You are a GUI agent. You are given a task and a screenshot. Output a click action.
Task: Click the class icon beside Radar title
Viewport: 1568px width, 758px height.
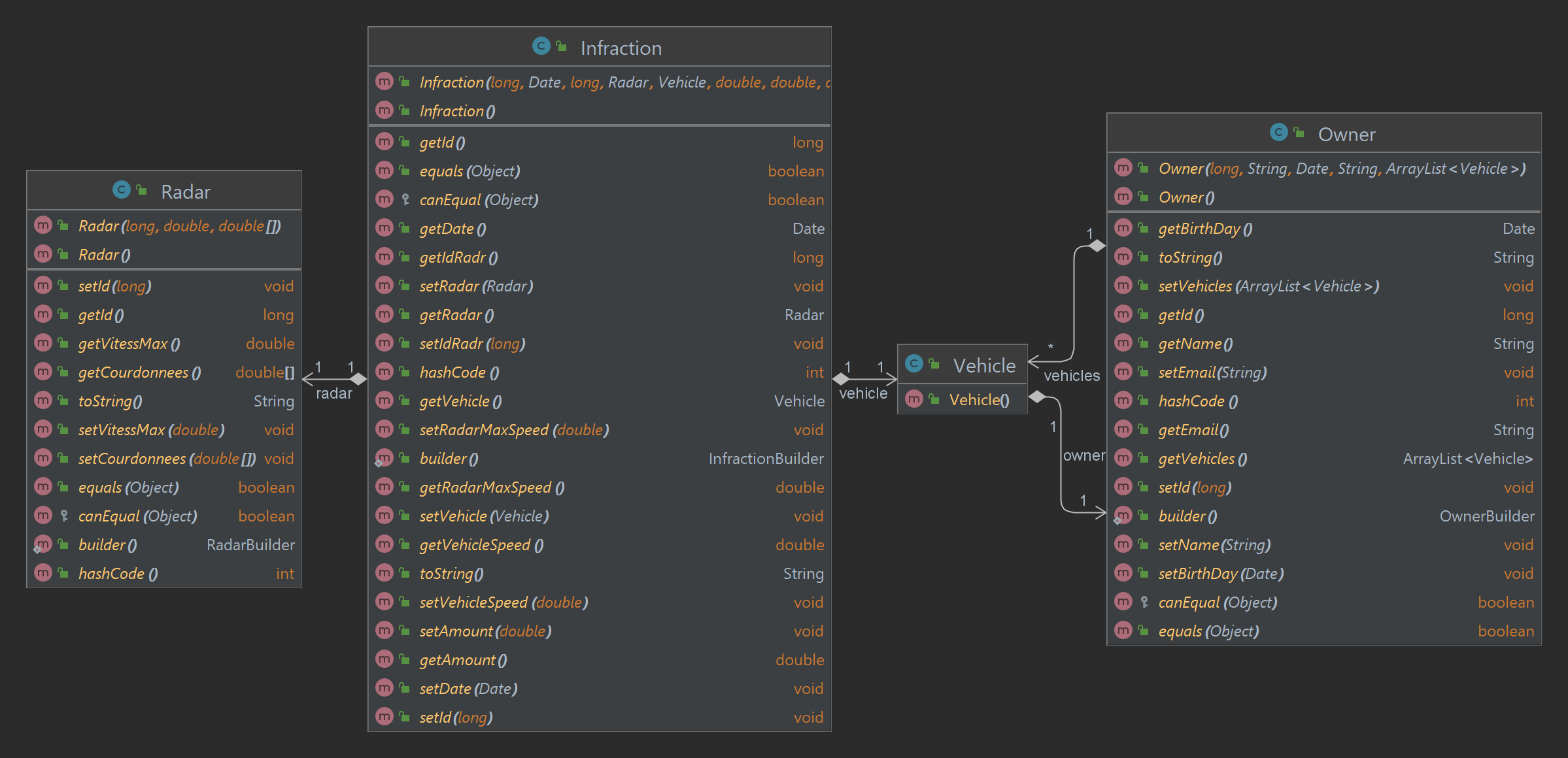(x=120, y=191)
